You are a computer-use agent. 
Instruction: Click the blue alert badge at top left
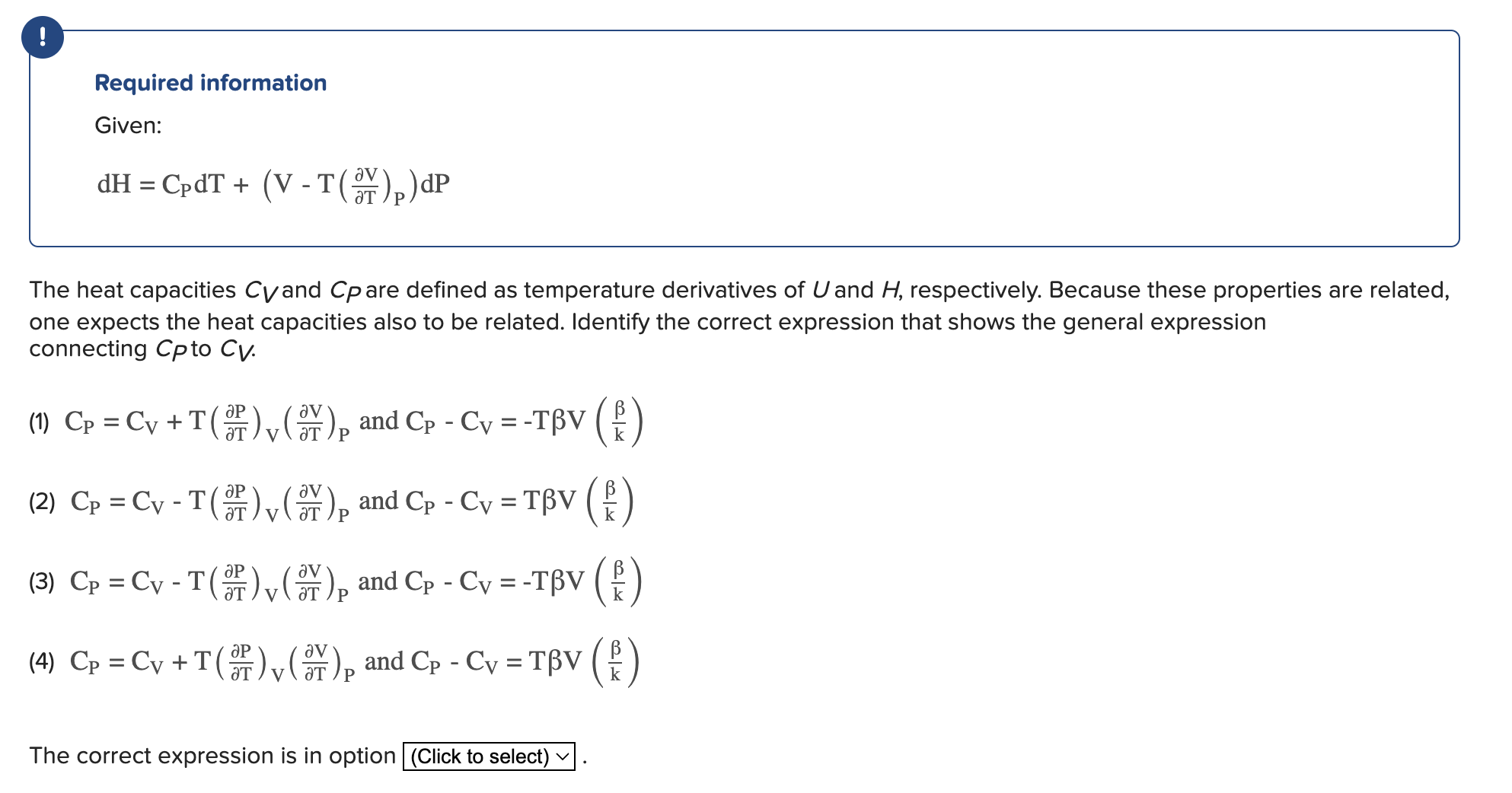click(43, 37)
